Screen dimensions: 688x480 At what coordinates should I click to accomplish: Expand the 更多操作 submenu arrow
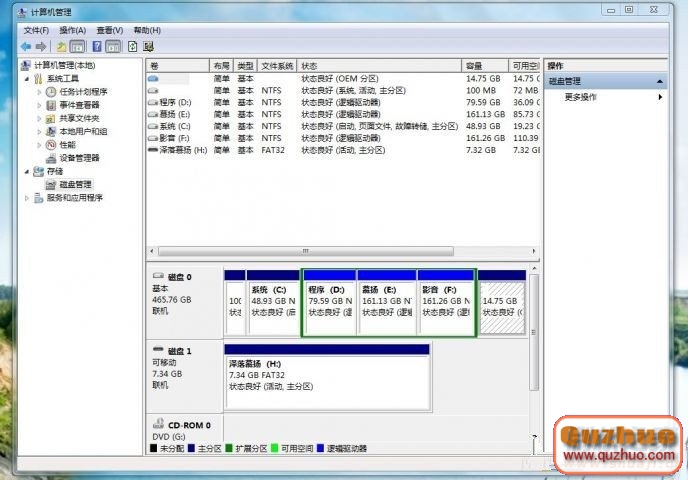(x=660, y=97)
